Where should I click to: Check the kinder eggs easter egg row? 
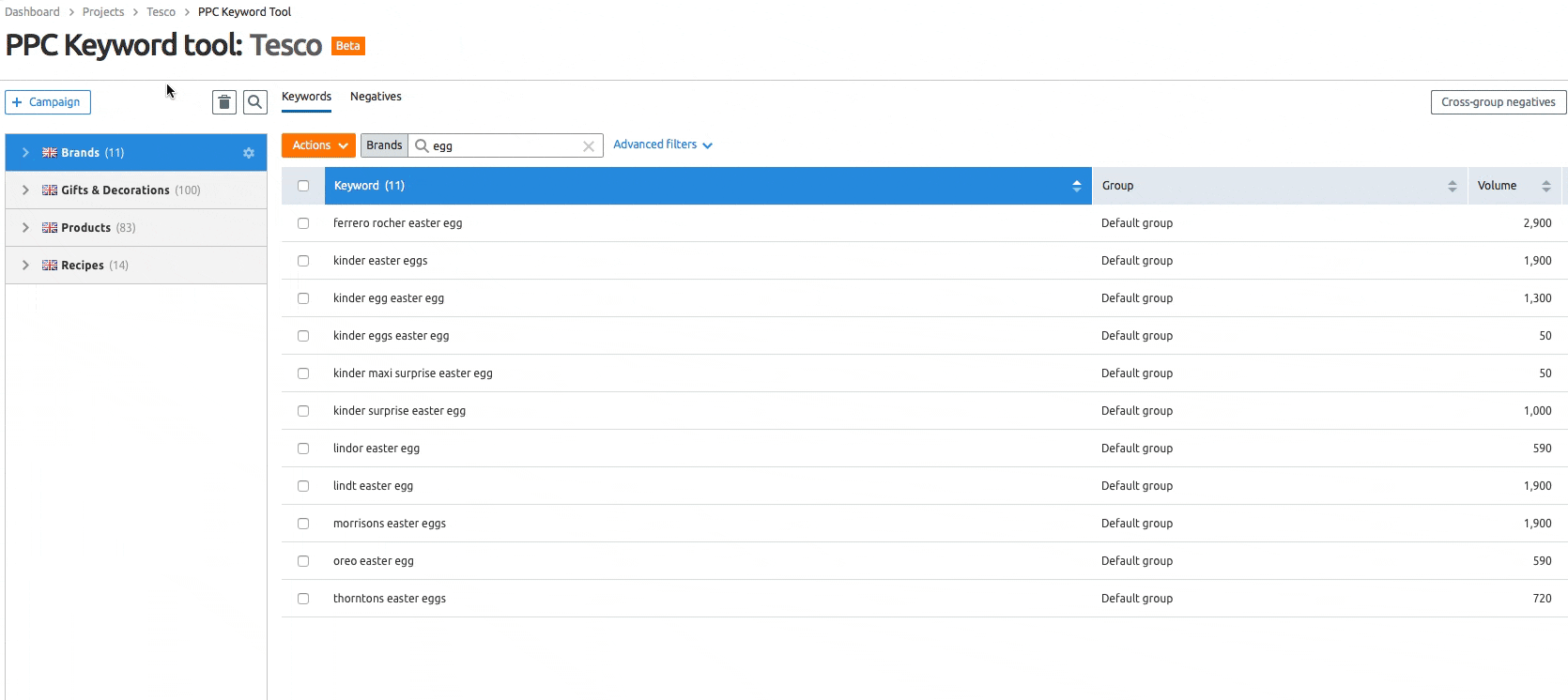coord(303,336)
